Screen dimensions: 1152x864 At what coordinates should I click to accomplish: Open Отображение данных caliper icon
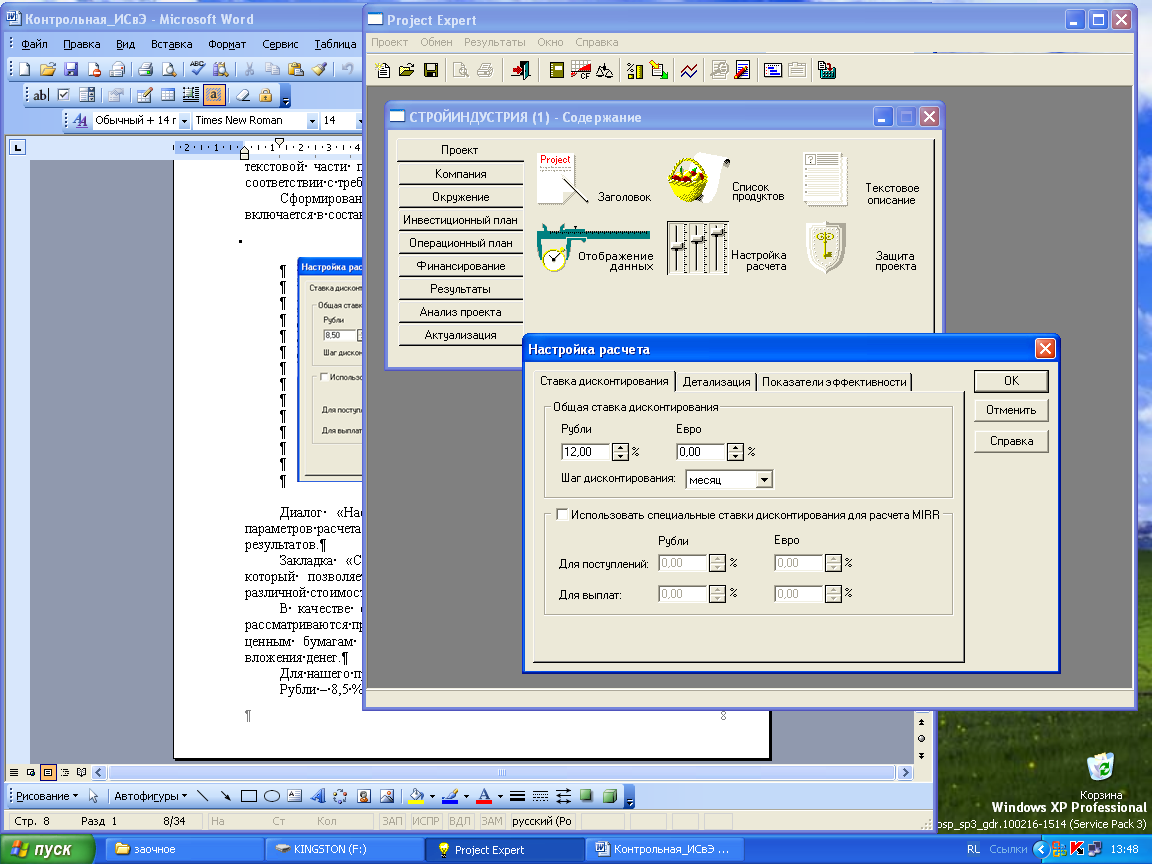[594, 248]
